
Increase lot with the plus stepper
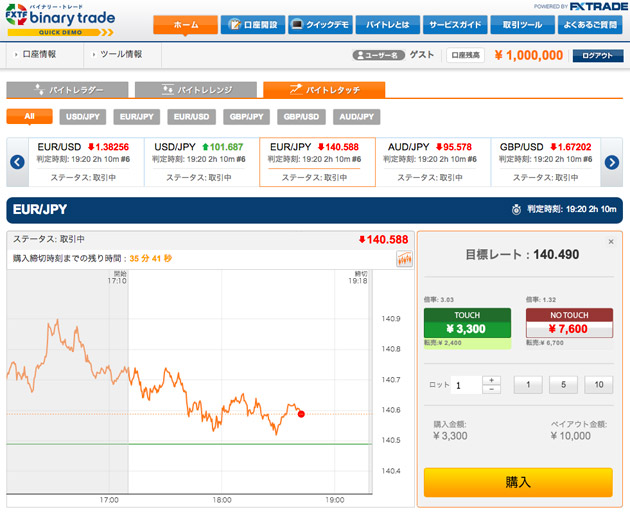pos(491,380)
